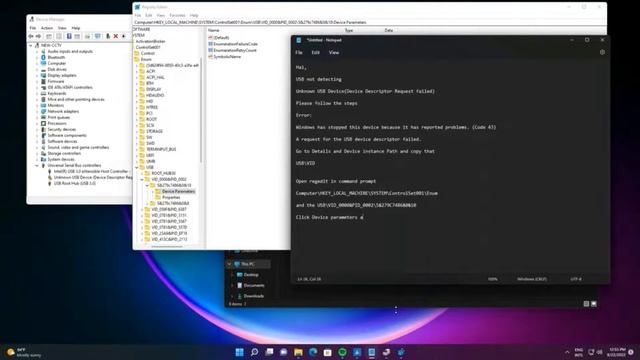Expand the ROOT_HUB30 registry key

[142, 173]
